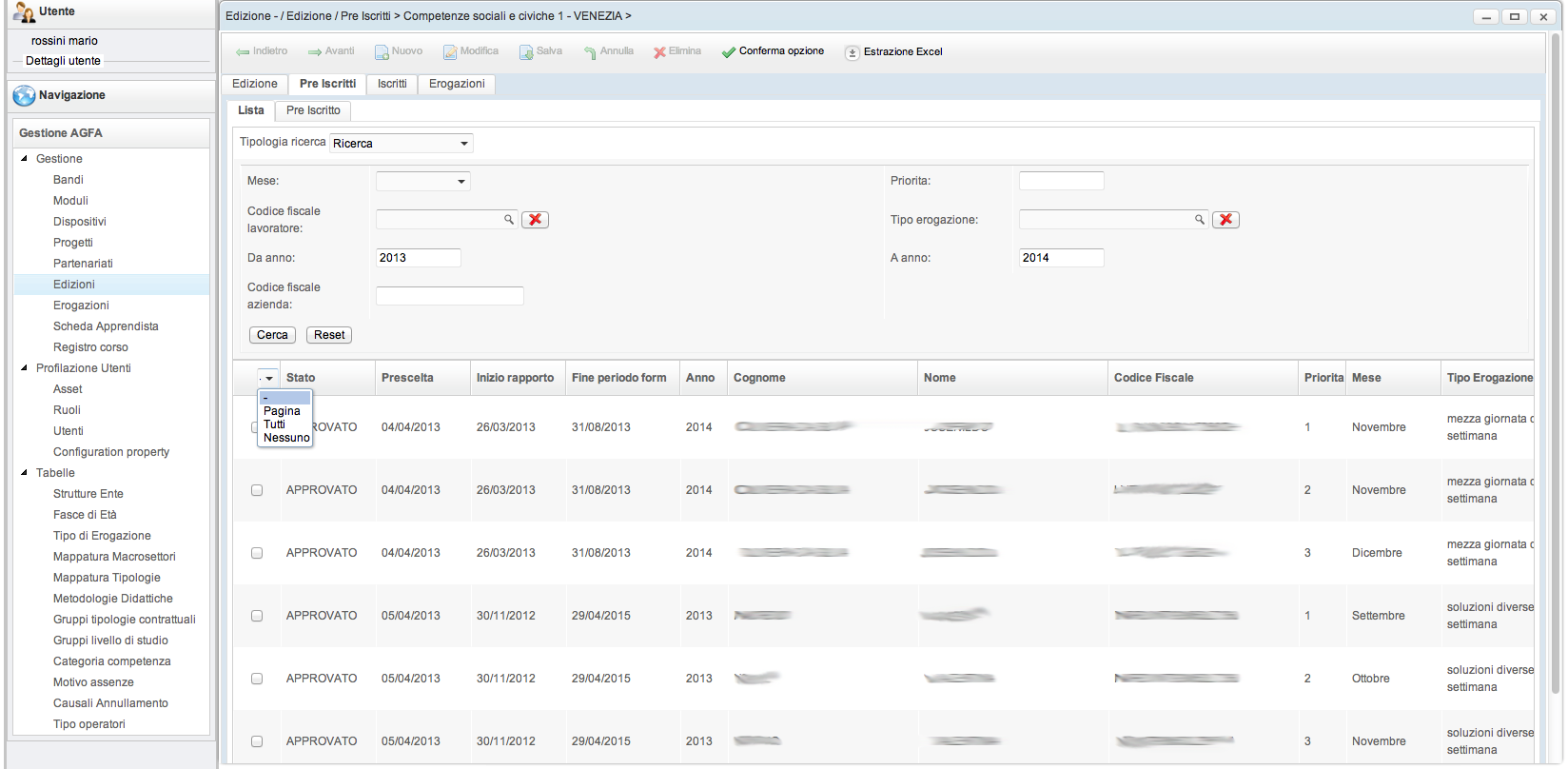Click the Conferma opzione checkmark icon
The width and height of the screenshot is (1568, 769).
pyautogui.click(x=729, y=52)
